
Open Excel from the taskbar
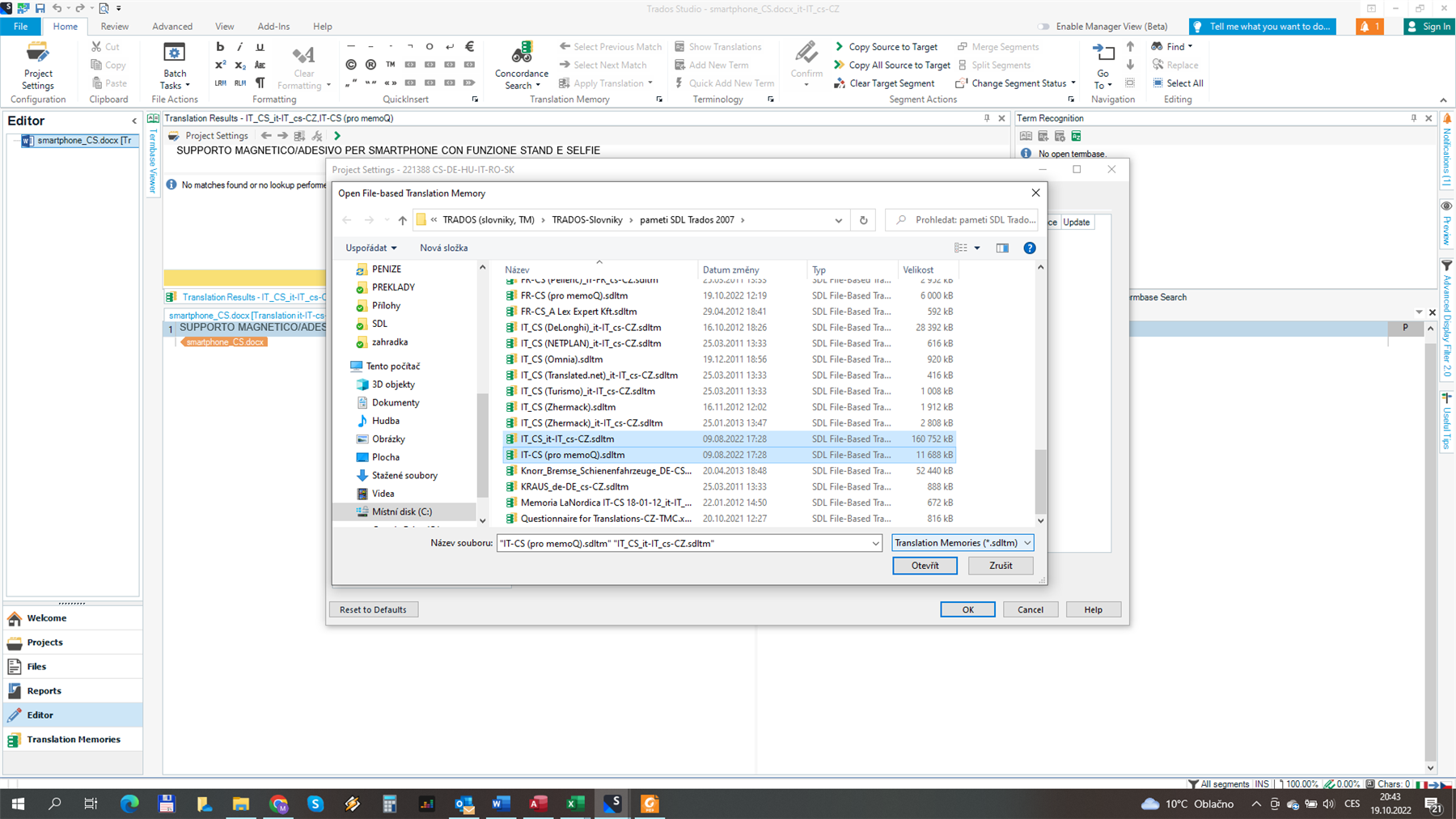575,804
